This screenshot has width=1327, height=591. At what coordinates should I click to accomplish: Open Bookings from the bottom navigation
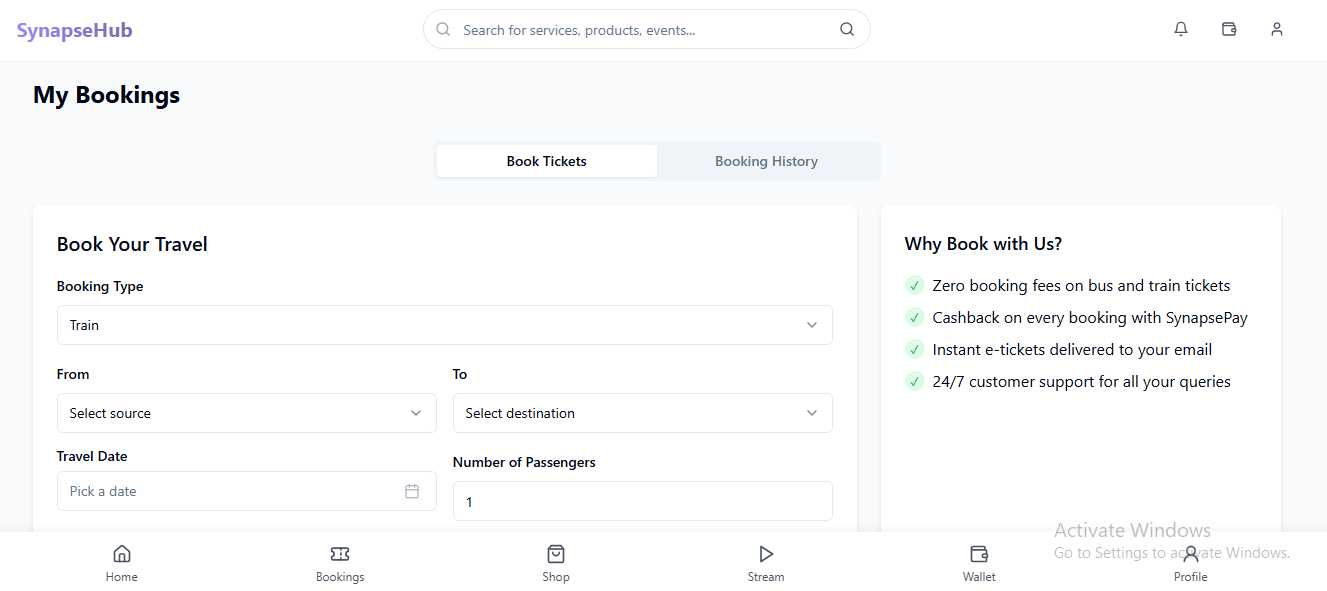click(340, 563)
